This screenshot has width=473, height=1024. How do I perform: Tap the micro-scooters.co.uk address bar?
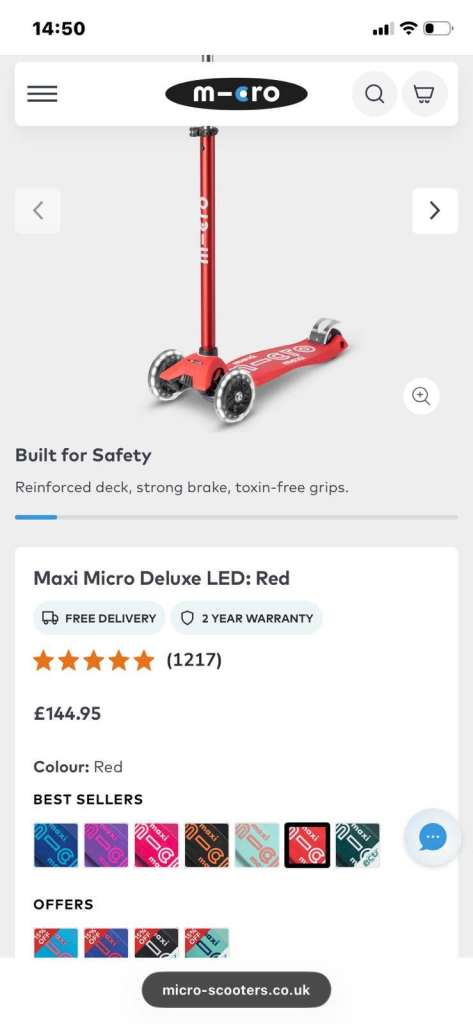(x=236, y=990)
